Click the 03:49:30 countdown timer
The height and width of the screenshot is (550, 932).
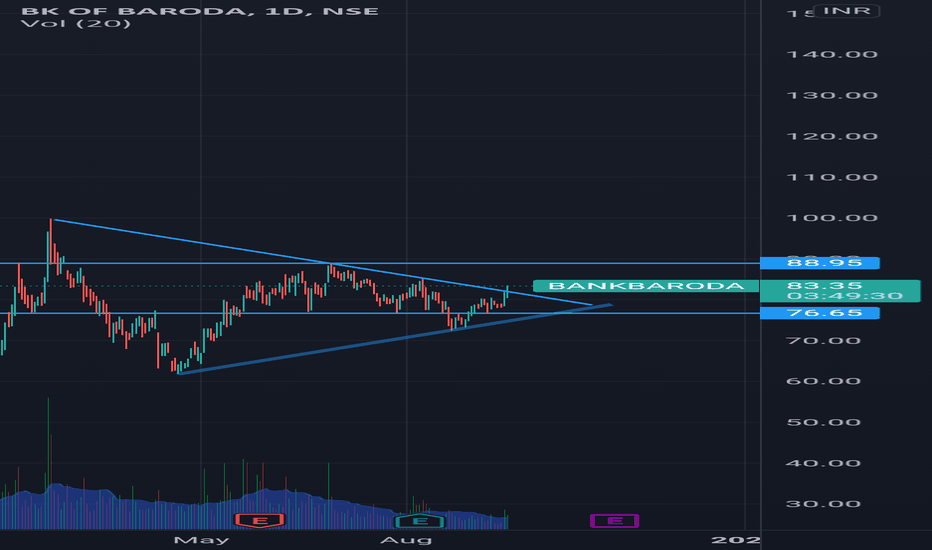(845, 296)
